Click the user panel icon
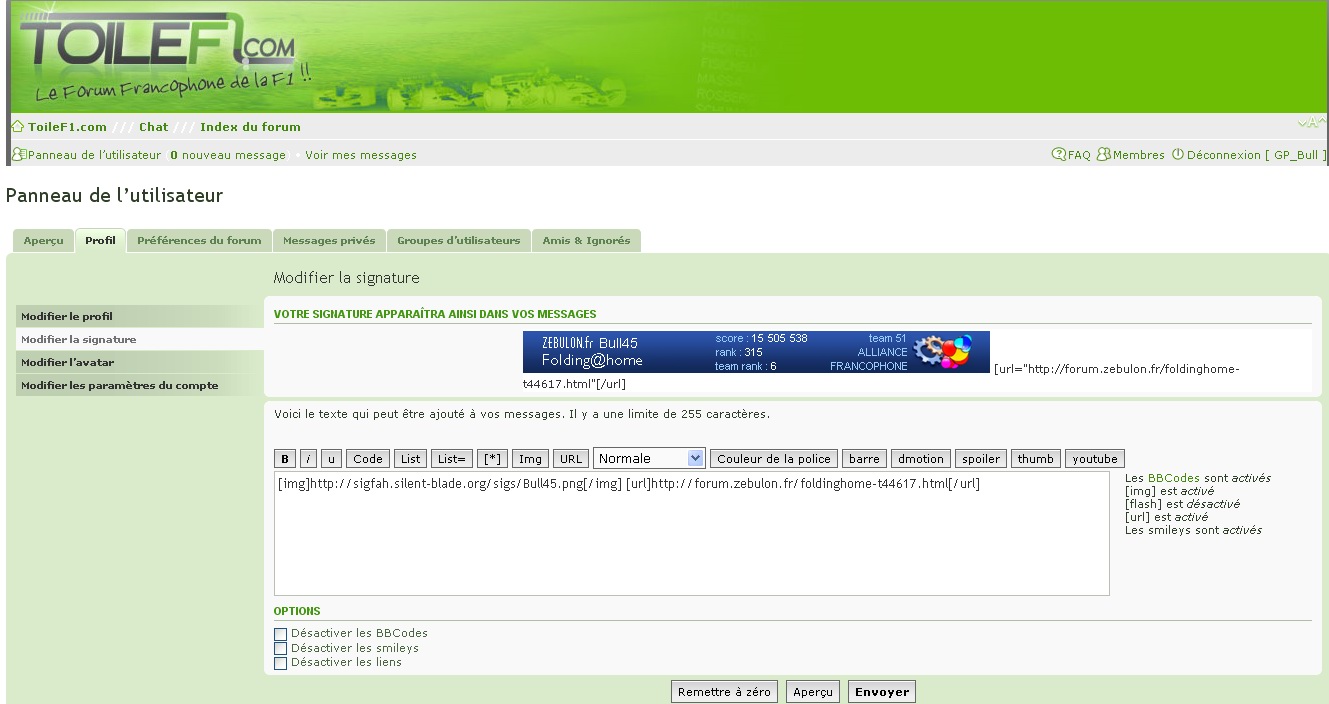Image resolution: width=1329 pixels, height=704 pixels. point(19,155)
